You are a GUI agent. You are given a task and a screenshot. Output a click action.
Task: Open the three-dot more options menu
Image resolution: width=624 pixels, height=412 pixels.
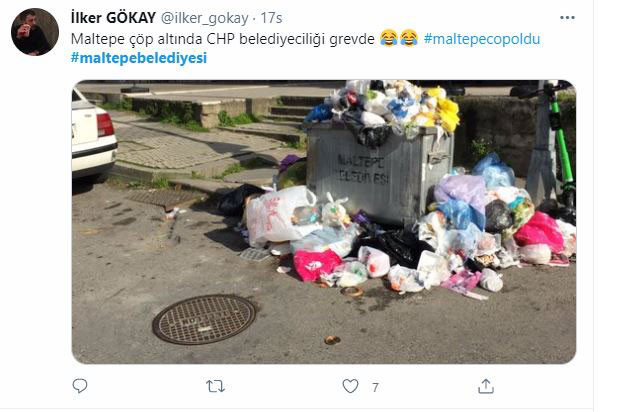tap(567, 18)
